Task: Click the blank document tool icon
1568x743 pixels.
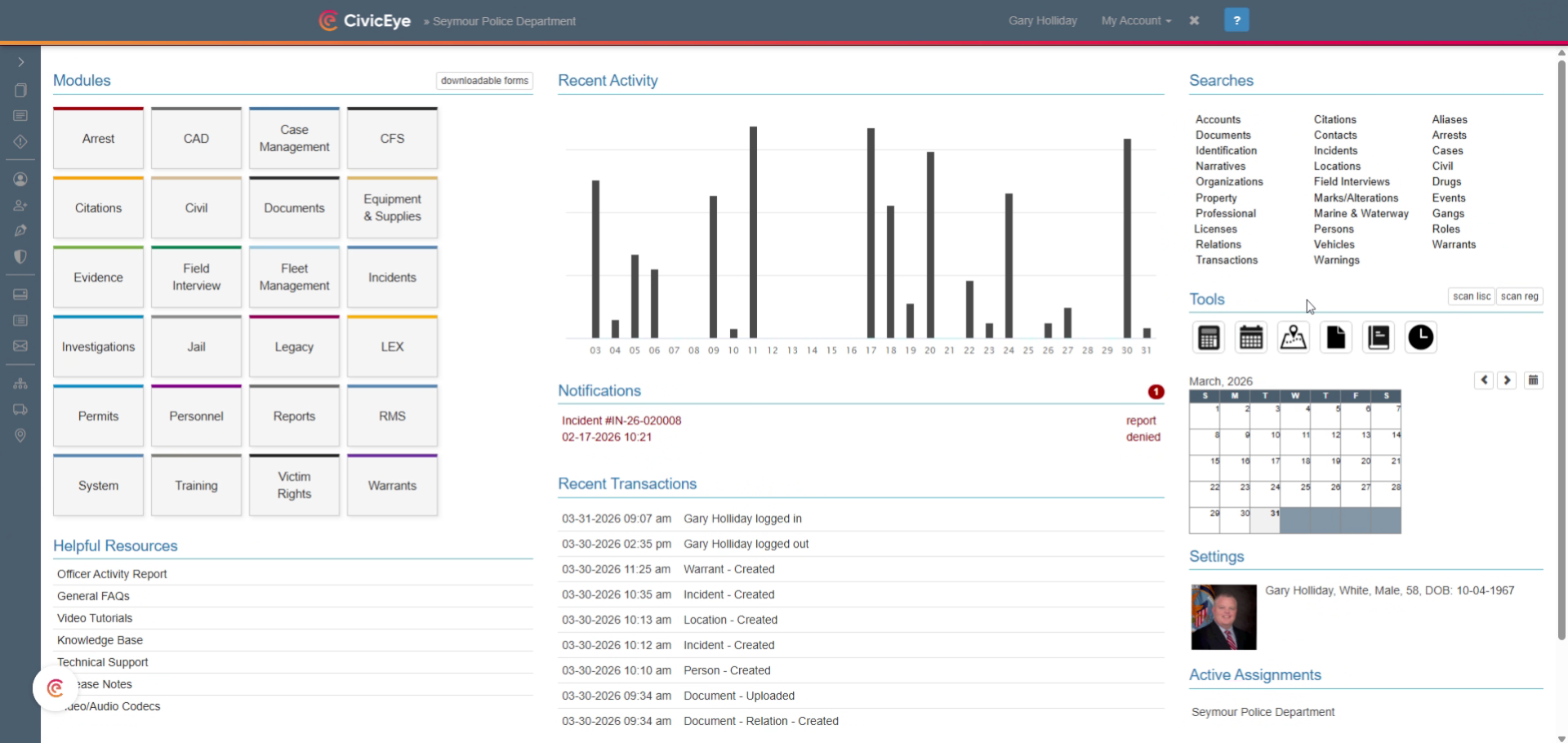Action: coord(1336,337)
